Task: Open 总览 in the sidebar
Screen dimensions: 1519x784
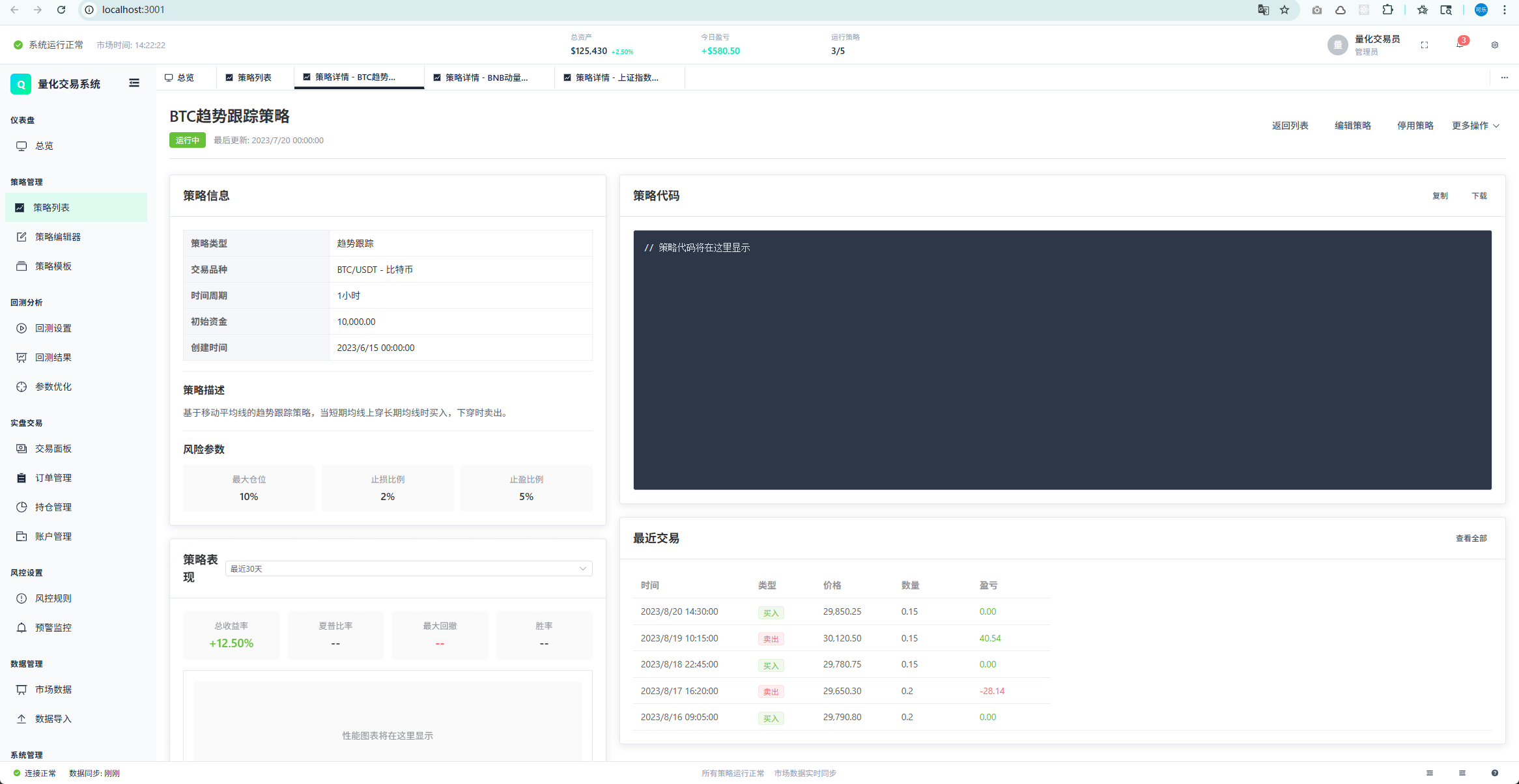Action: tap(76, 146)
